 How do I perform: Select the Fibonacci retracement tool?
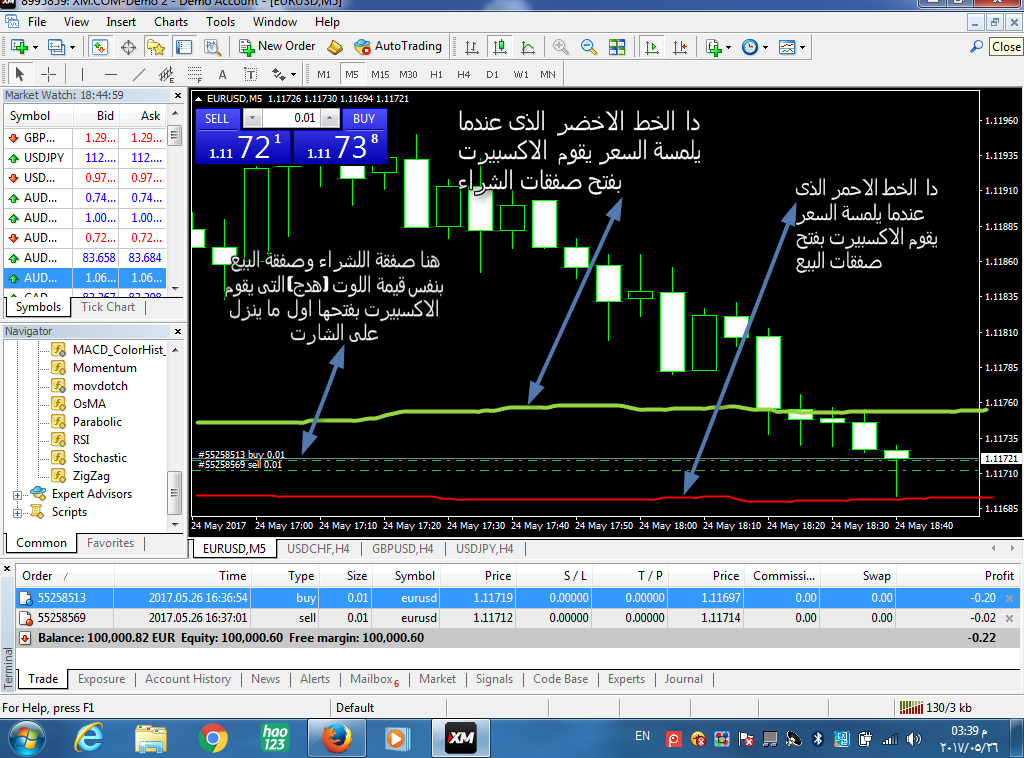point(195,74)
